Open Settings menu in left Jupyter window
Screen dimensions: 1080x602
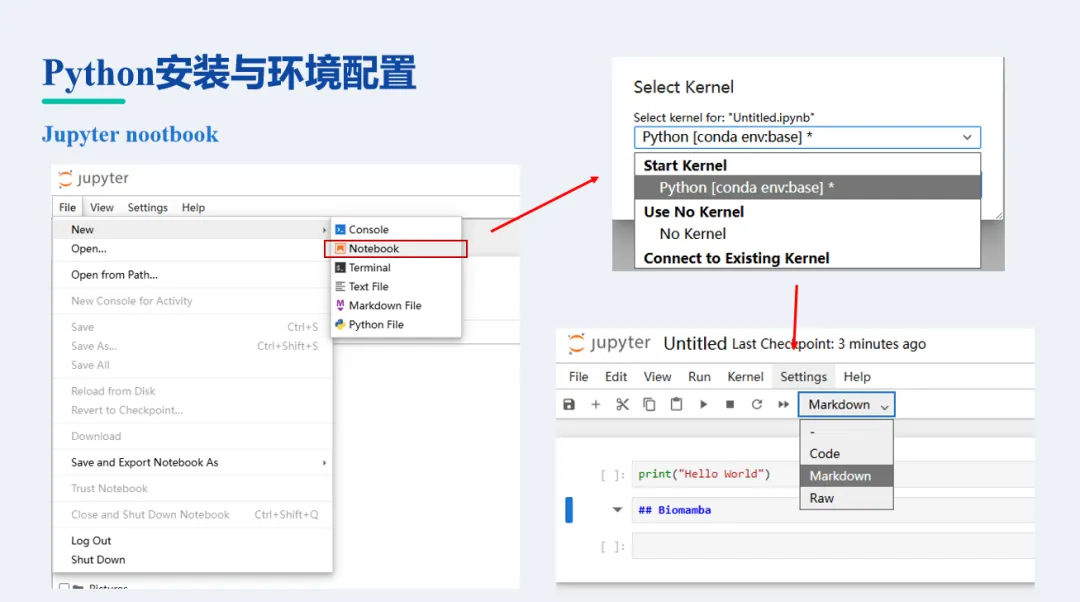click(147, 207)
